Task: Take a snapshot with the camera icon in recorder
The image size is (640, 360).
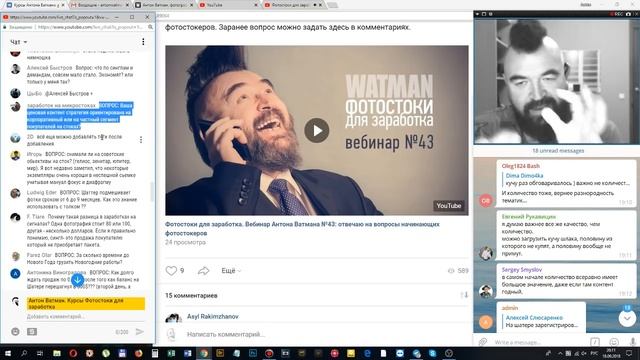Action: [x=628, y=14]
